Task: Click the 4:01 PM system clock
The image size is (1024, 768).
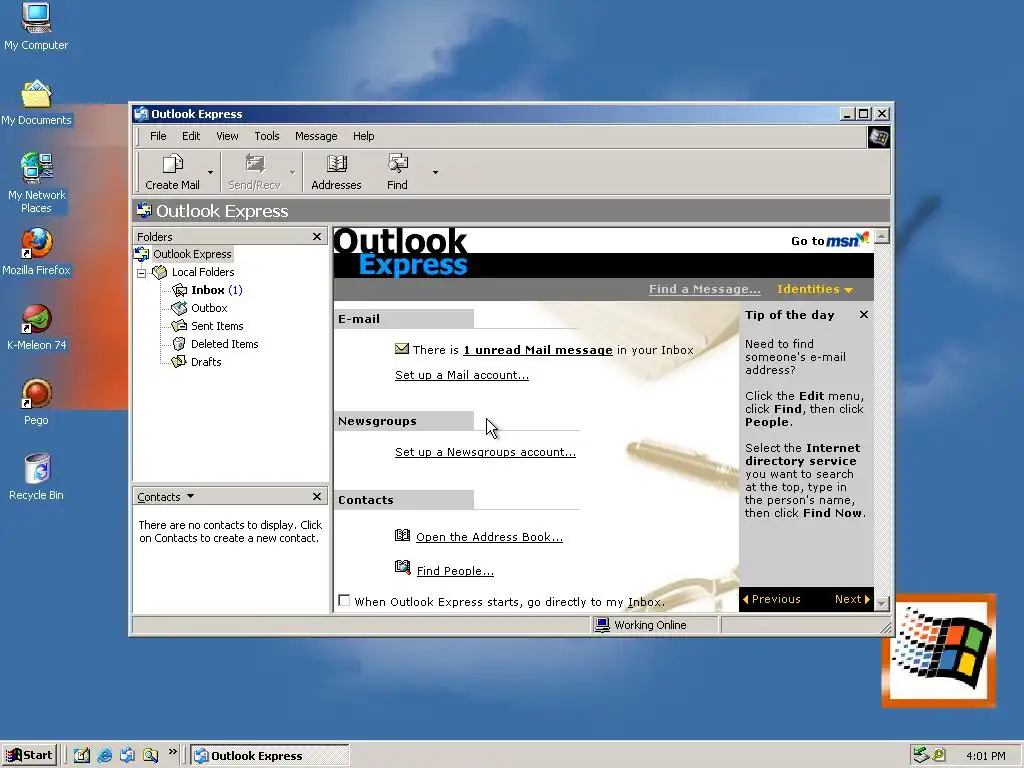Action: 985,756
